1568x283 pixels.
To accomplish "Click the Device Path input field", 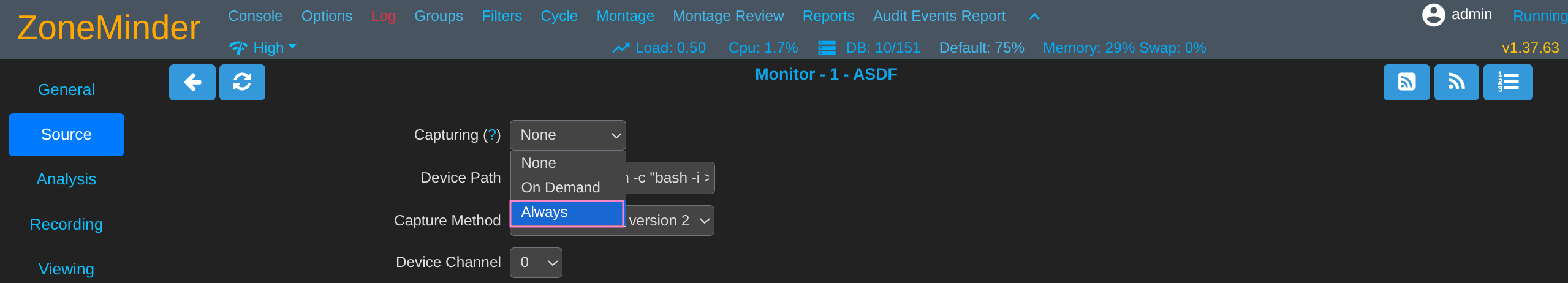I will pyautogui.click(x=671, y=178).
